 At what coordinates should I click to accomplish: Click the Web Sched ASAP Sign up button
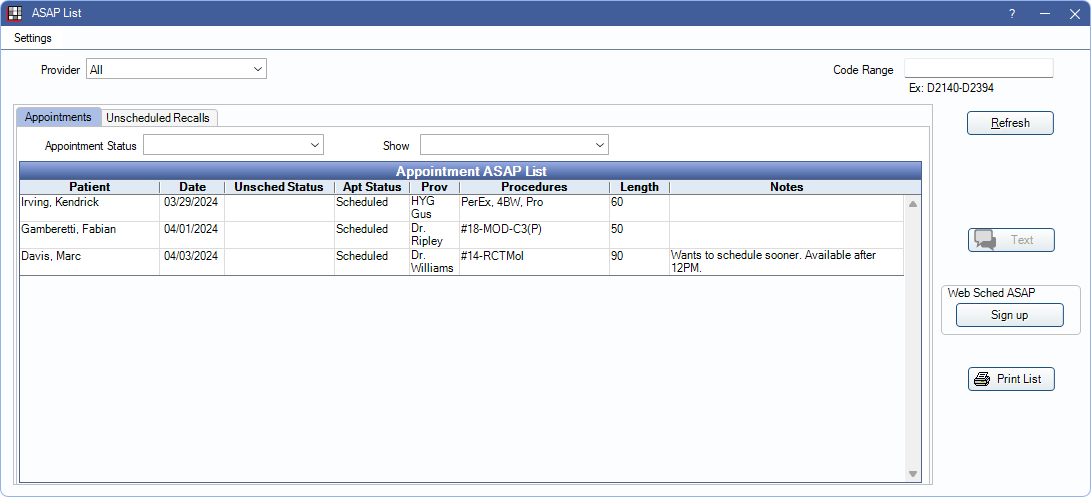(1009, 315)
